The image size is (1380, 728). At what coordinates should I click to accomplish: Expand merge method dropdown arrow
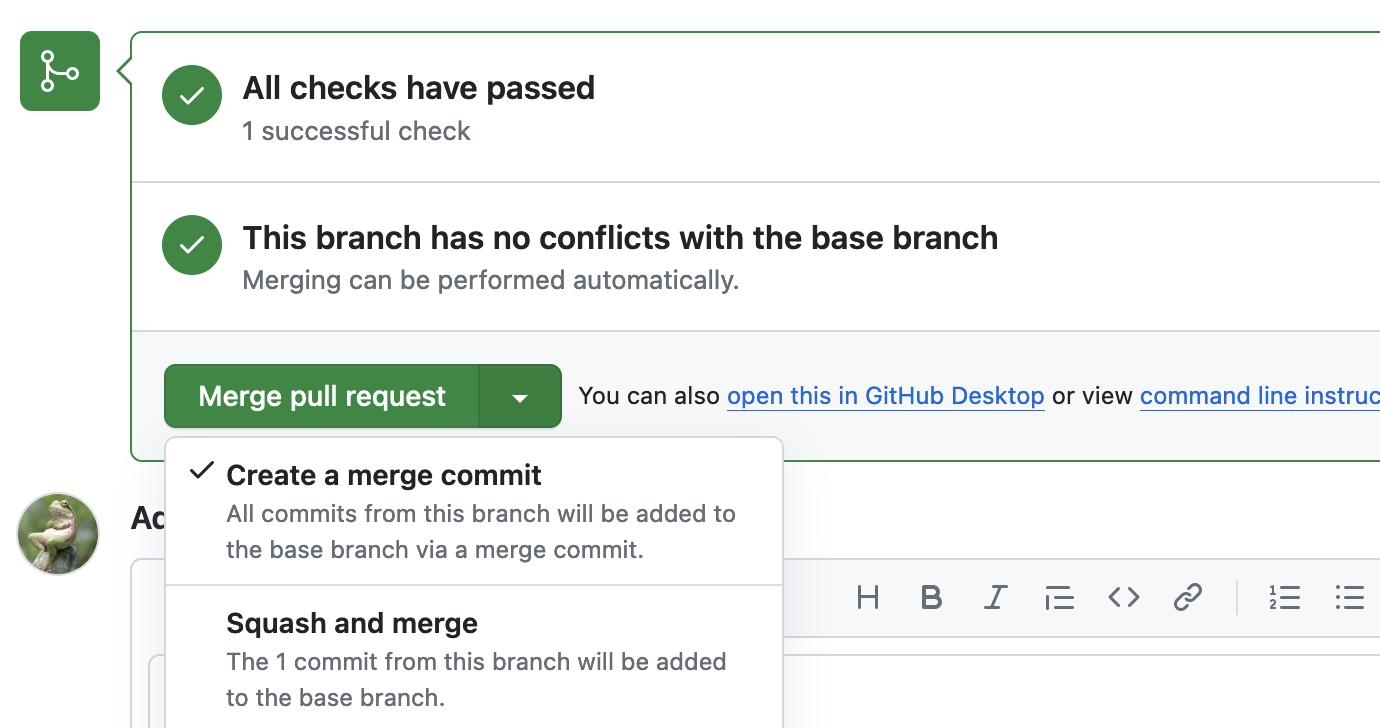[520, 397]
